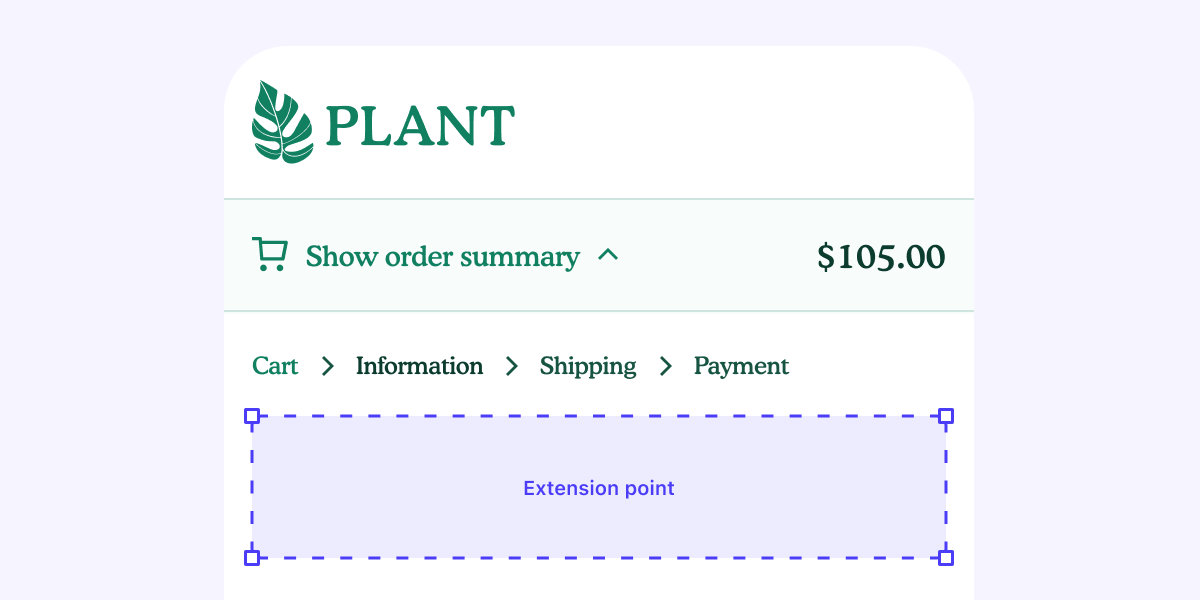This screenshot has height=600, width=1200.
Task: Click the monstera leaf logo icon
Action: tap(282, 122)
